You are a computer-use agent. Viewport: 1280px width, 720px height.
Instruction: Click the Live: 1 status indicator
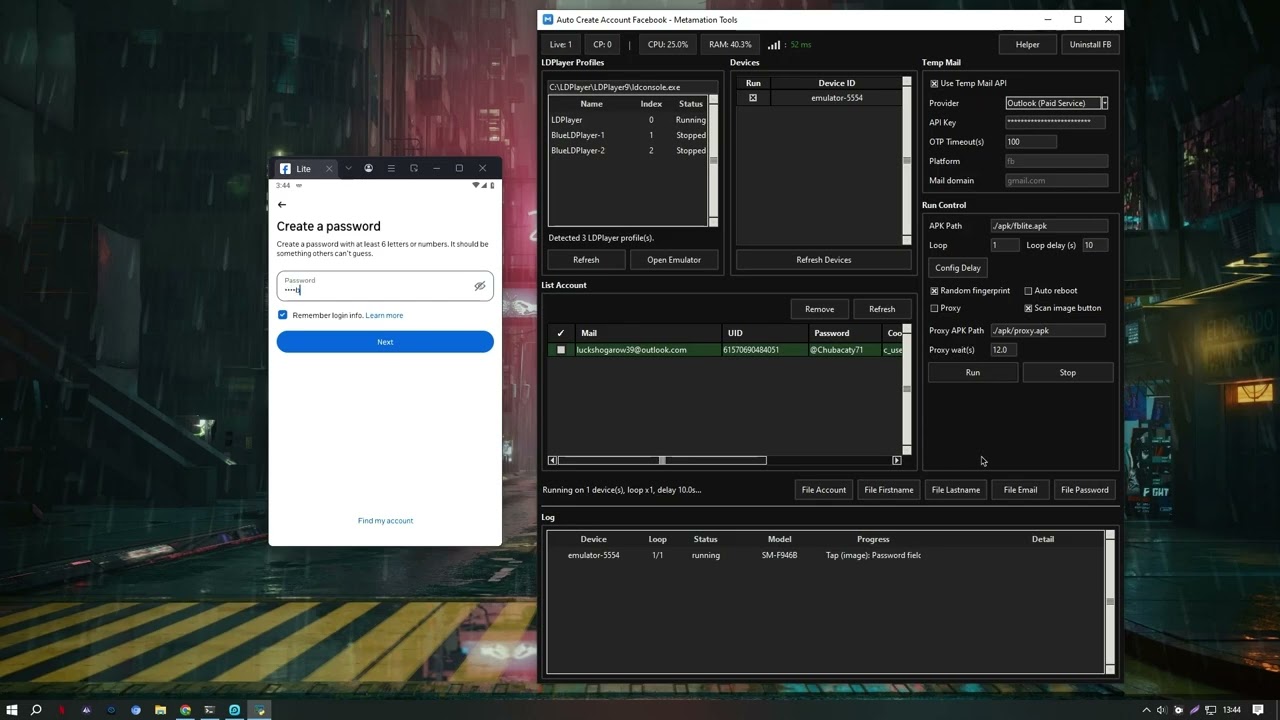[x=561, y=45]
